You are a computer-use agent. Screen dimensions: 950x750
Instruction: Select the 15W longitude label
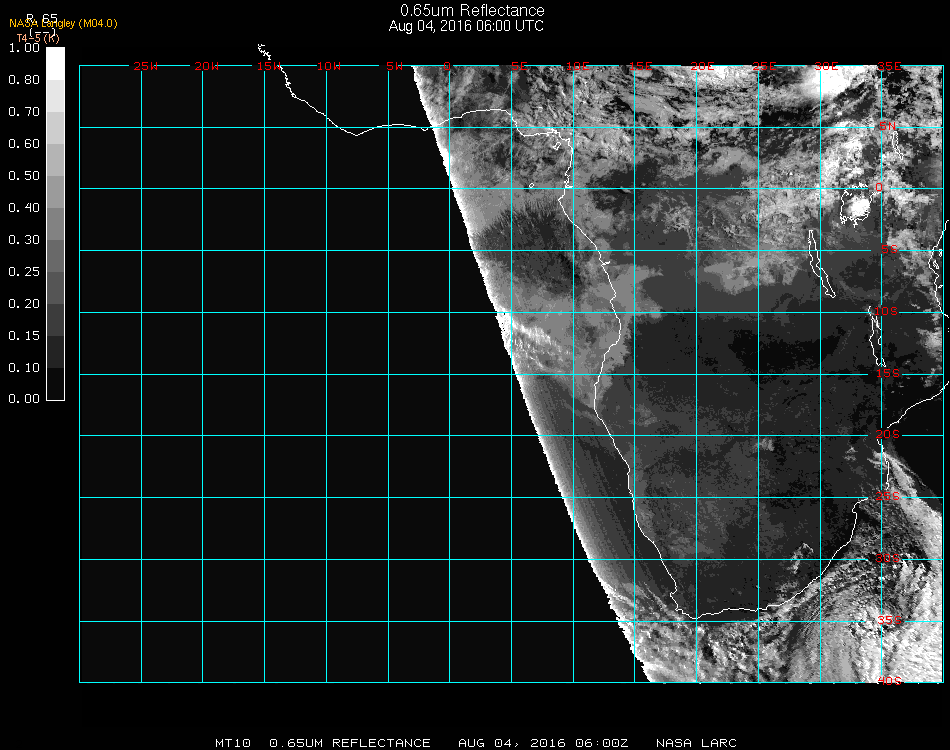tap(269, 66)
